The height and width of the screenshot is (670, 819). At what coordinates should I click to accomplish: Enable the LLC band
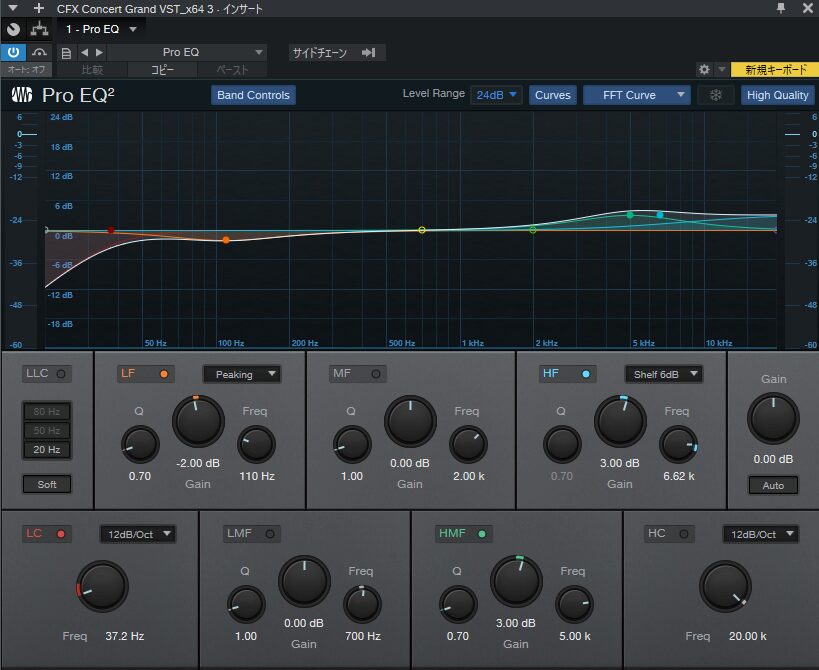pyautogui.click(x=46, y=374)
